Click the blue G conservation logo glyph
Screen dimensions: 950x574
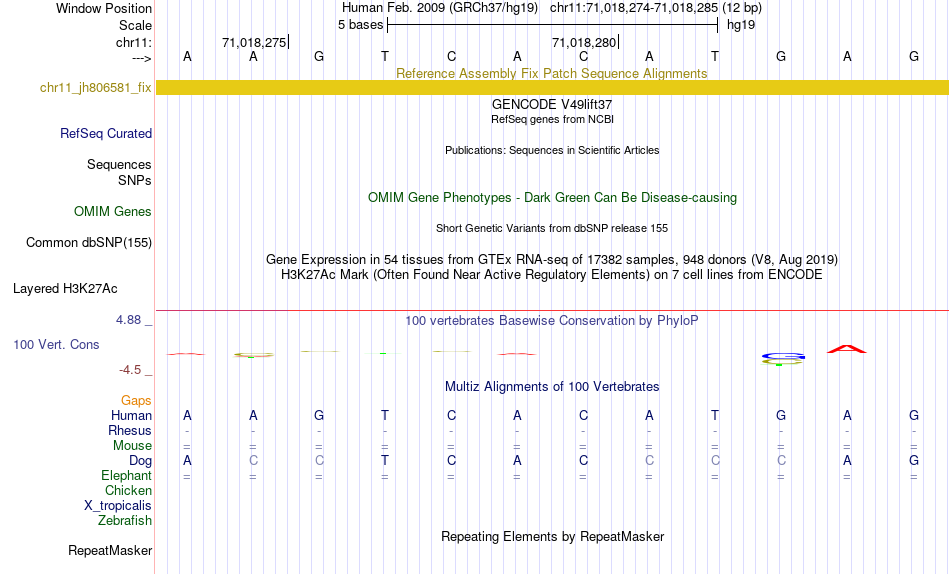click(x=783, y=356)
